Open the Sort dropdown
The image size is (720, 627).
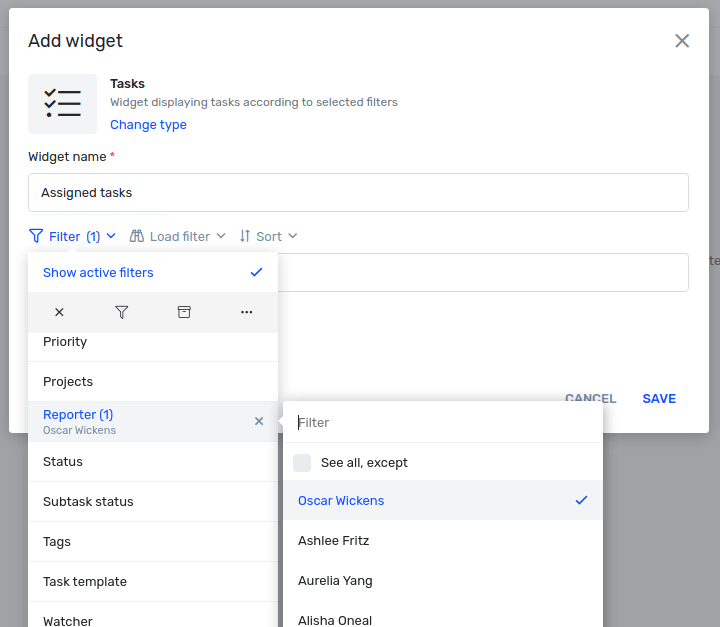click(x=268, y=236)
